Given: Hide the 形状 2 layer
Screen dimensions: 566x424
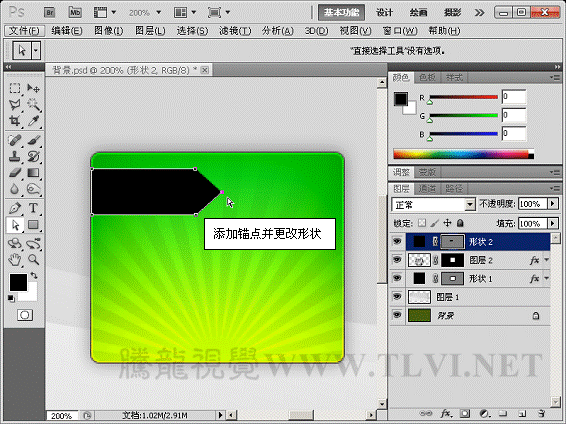Looking at the screenshot, I should point(397,241).
